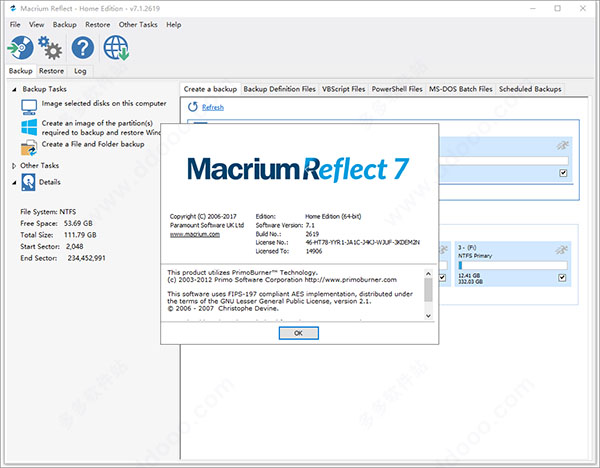This screenshot has height=468, width=600.
Task: Switch to MS-DOS Batch Files tab
Action: coord(460,89)
